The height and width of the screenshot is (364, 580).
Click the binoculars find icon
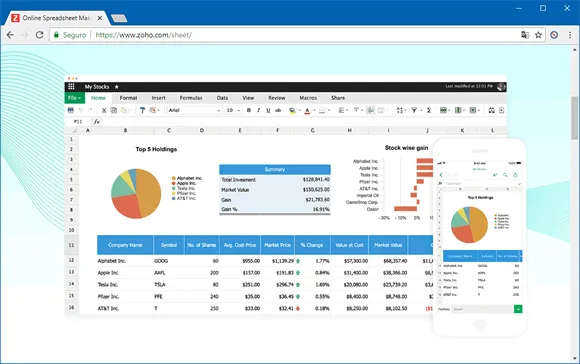point(491,110)
